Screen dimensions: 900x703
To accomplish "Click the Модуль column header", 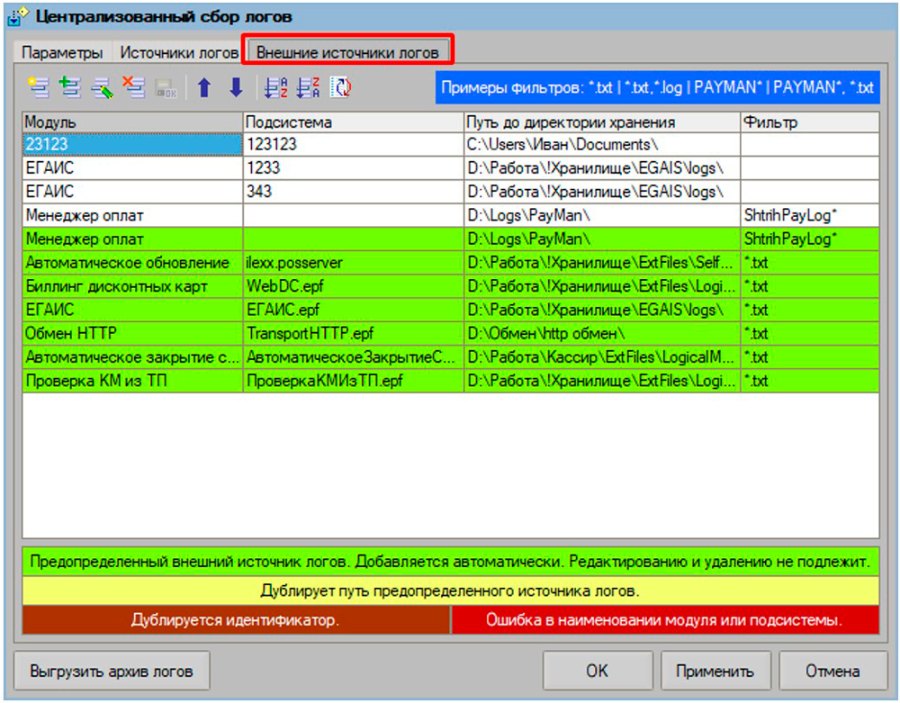I will coord(133,122).
